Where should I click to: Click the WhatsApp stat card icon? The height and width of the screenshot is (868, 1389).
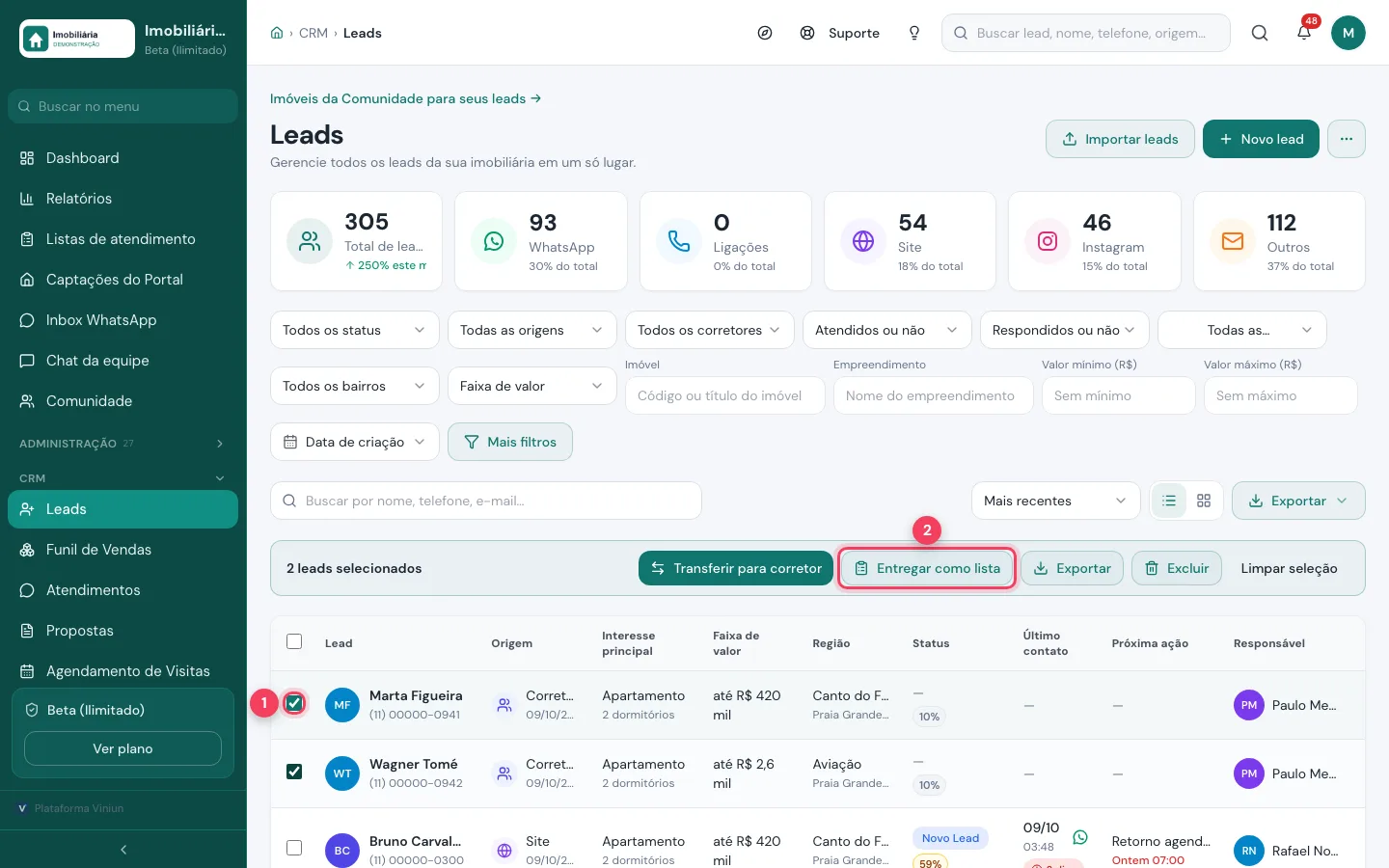click(x=494, y=241)
